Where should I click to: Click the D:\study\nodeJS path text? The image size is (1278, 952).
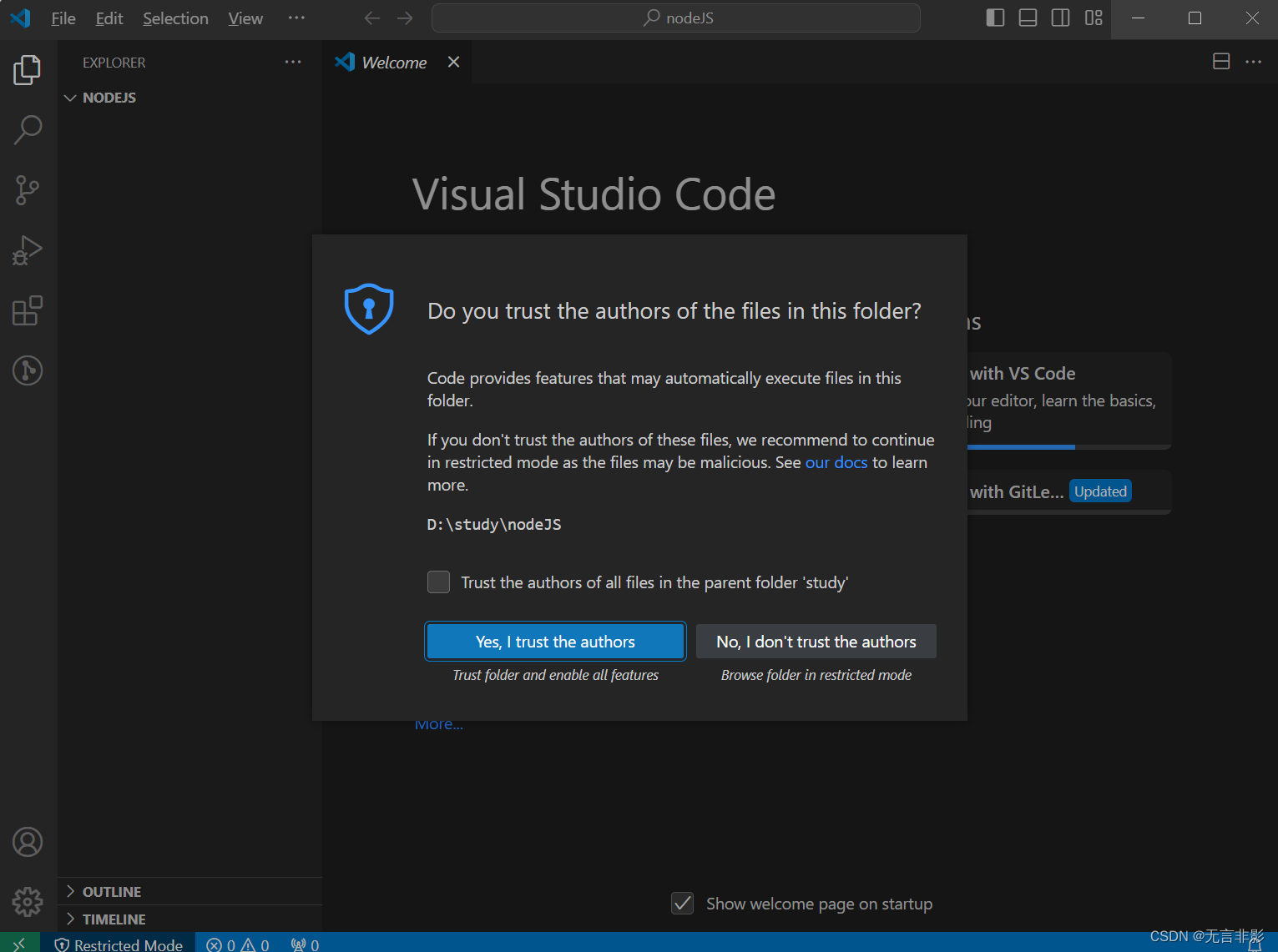494,524
